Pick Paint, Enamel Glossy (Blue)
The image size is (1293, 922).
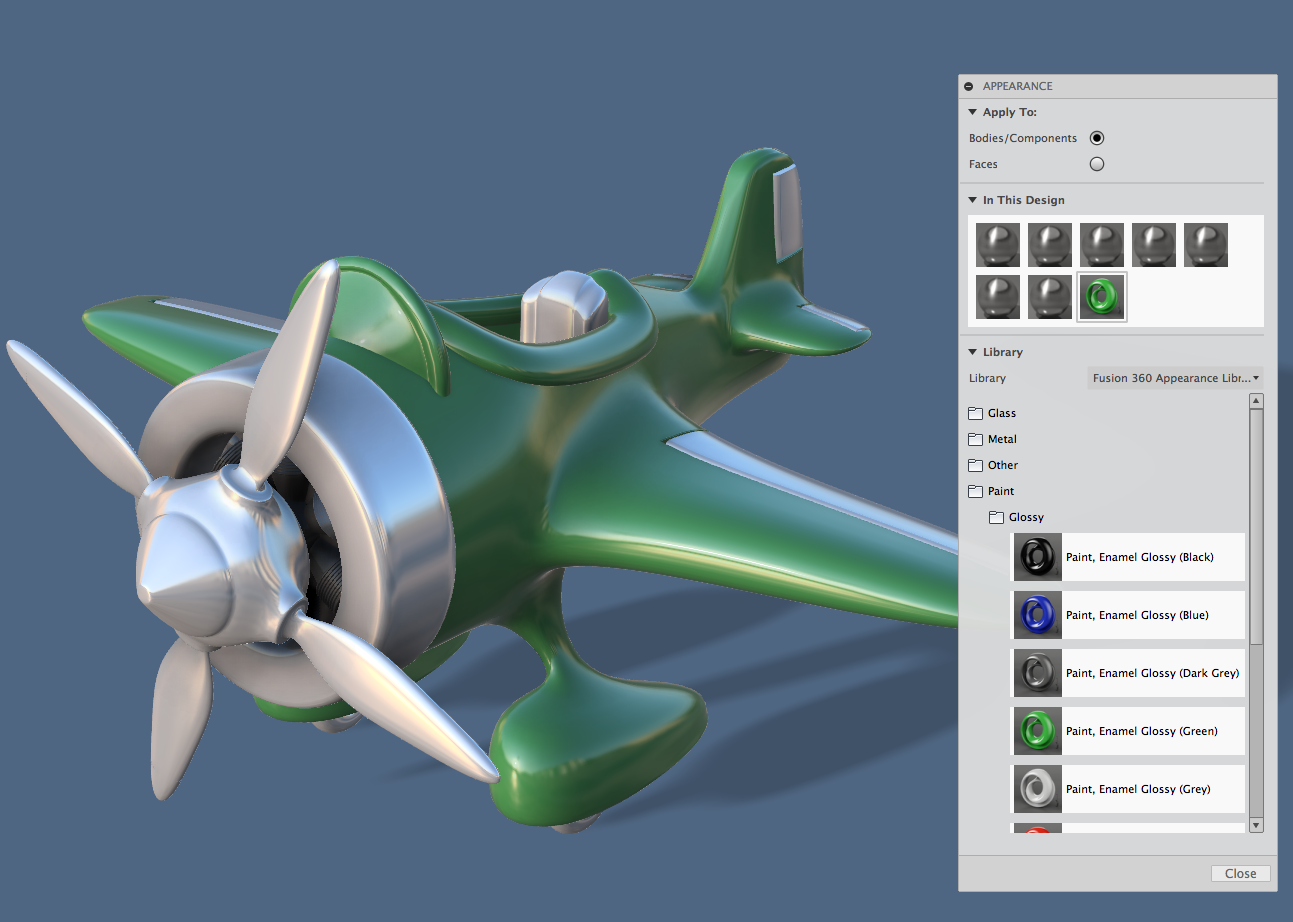point(1128,615)
